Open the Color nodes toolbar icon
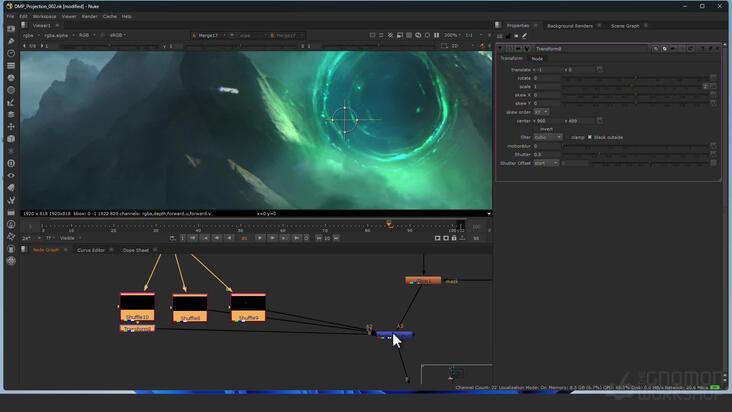 (11, 78)
